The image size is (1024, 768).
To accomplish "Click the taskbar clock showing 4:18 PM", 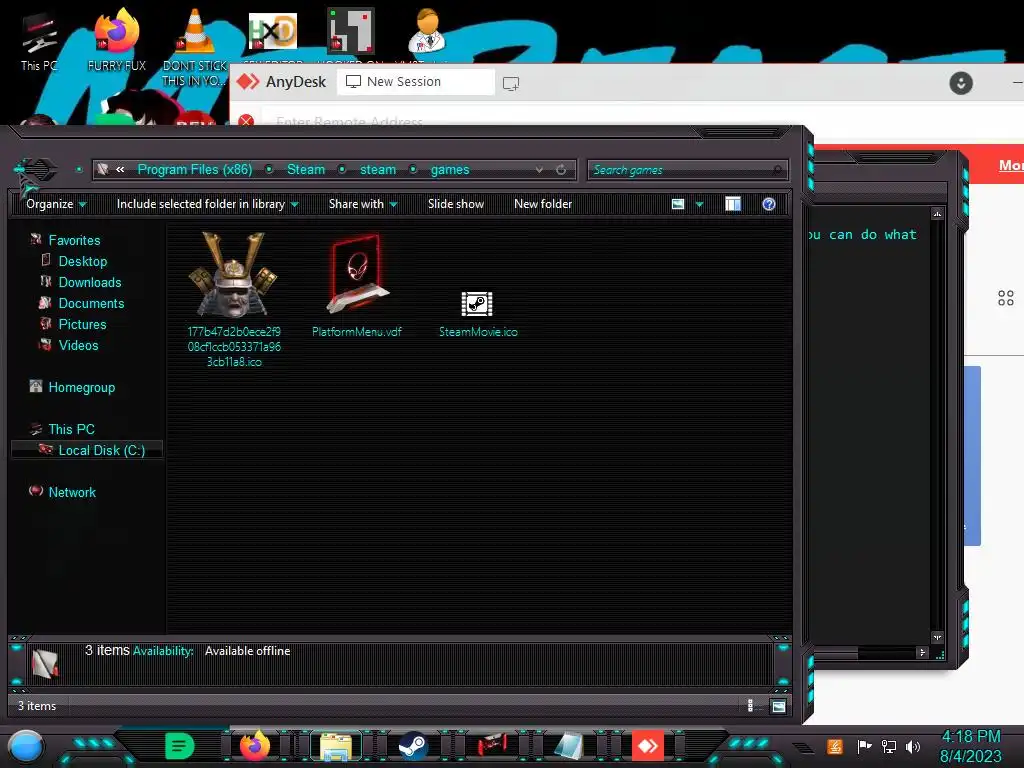I will [970, 746].
